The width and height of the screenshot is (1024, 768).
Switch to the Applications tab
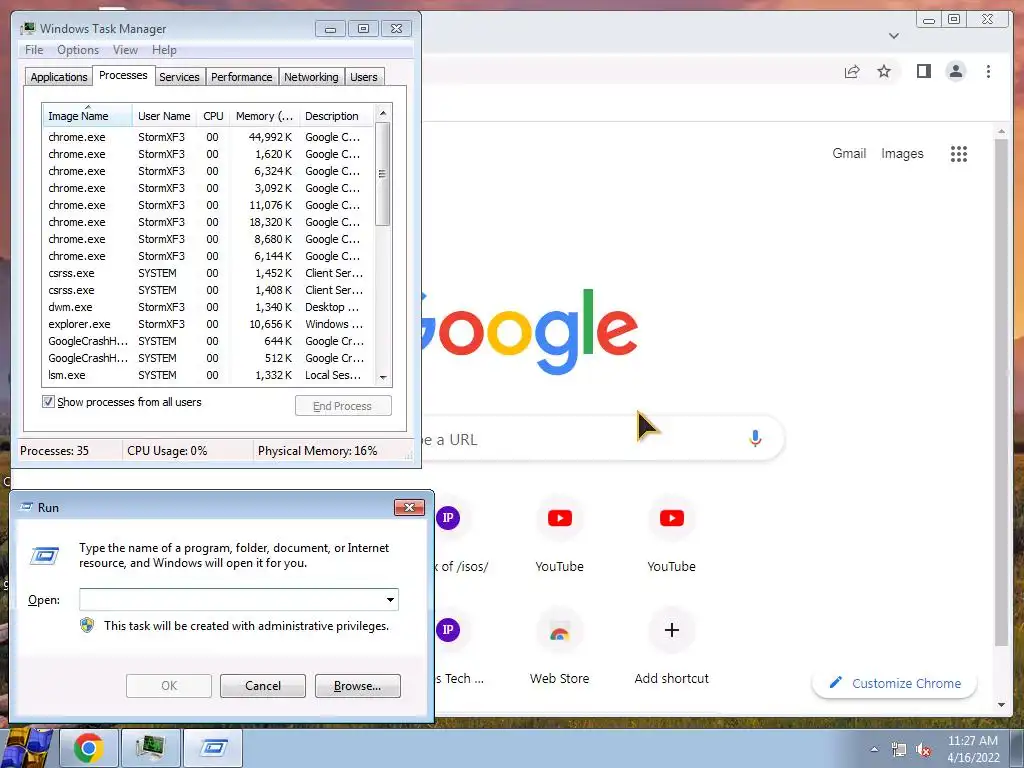(59, 77)
